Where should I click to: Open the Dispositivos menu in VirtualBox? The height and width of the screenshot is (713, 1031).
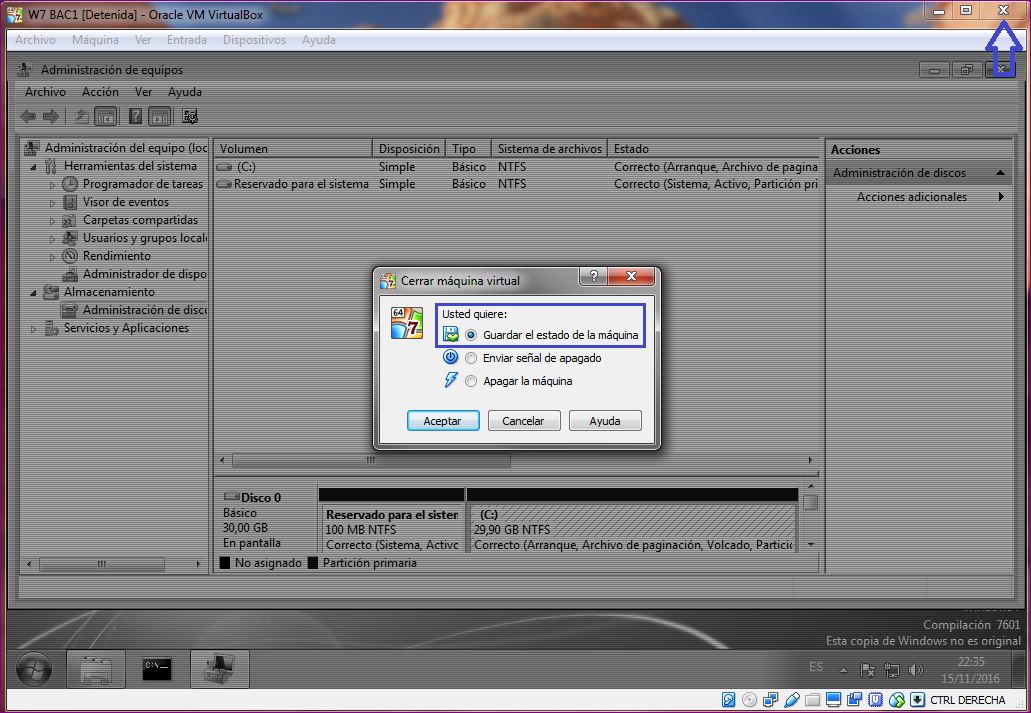click(x=254, y=40)
